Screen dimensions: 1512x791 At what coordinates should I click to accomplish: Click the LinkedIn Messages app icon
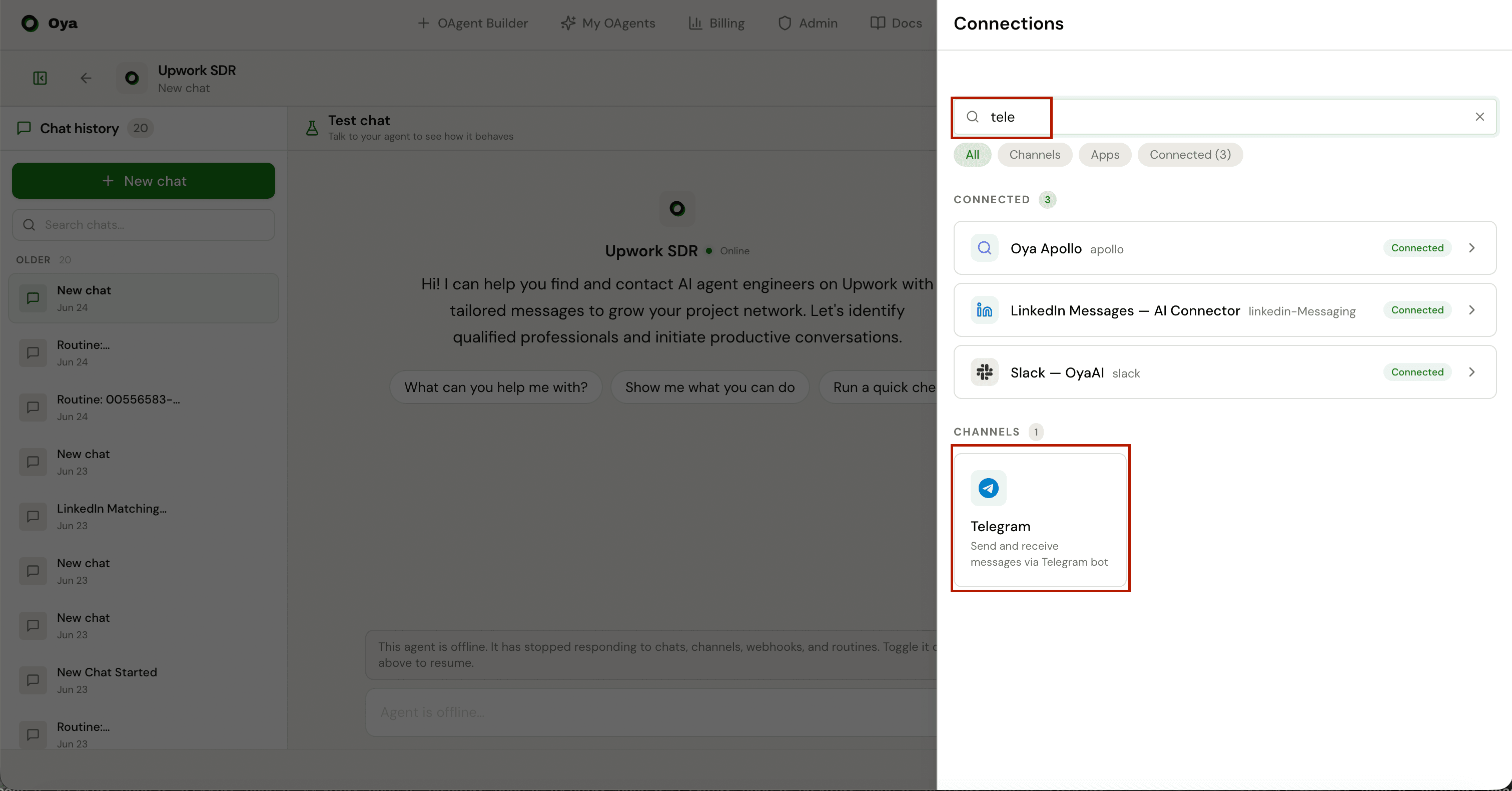pos(984,310)
